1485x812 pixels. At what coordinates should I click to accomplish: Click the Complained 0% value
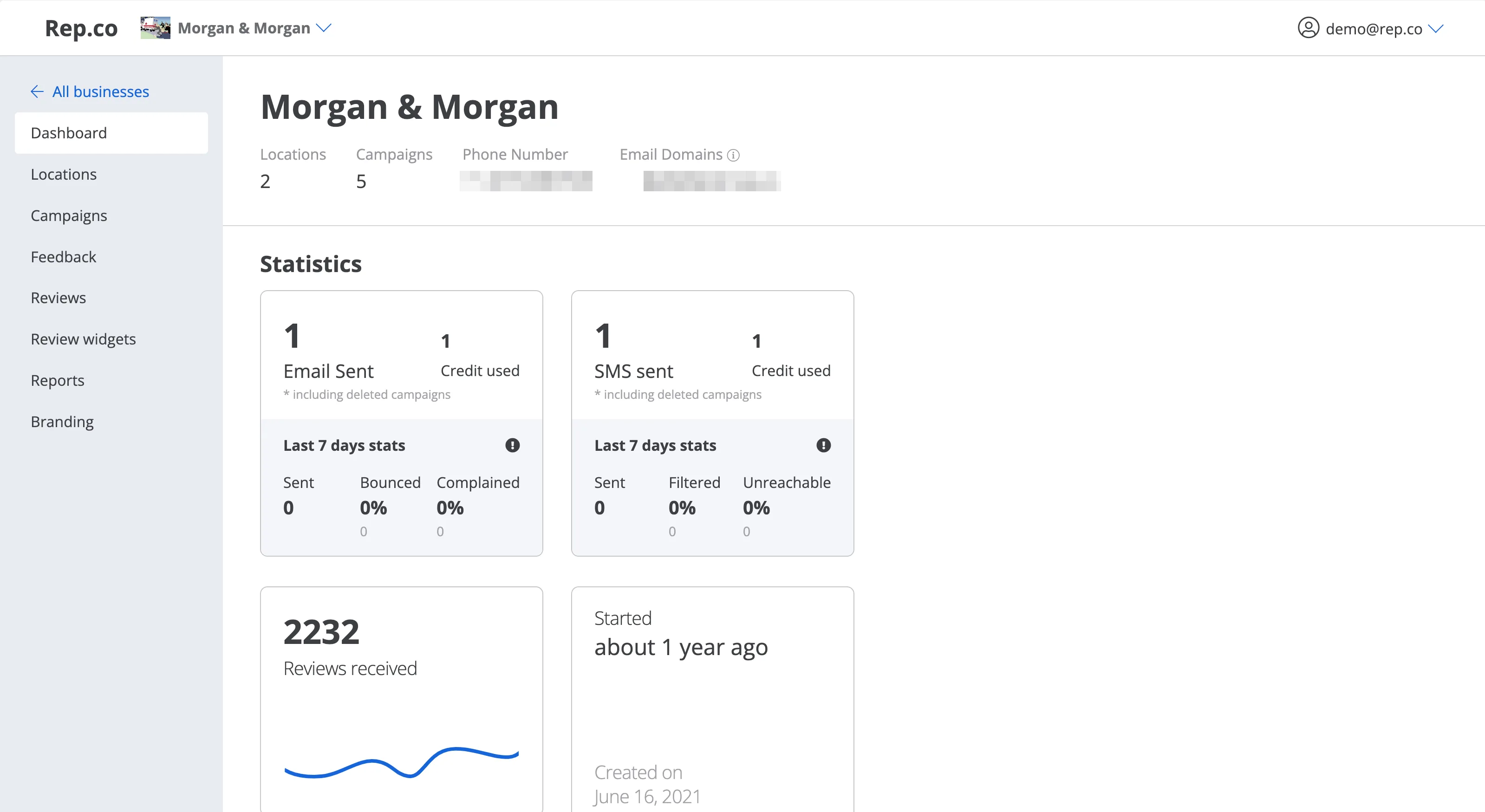click(450, 508)
